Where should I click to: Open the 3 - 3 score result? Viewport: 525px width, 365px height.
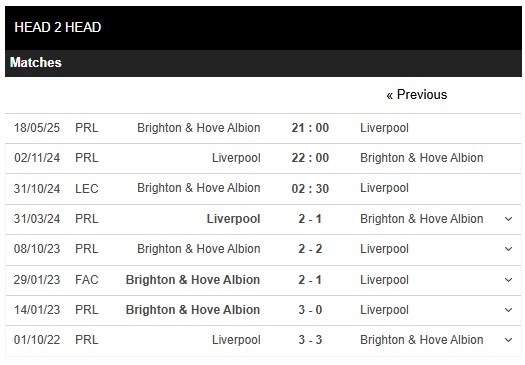point(310,340)
